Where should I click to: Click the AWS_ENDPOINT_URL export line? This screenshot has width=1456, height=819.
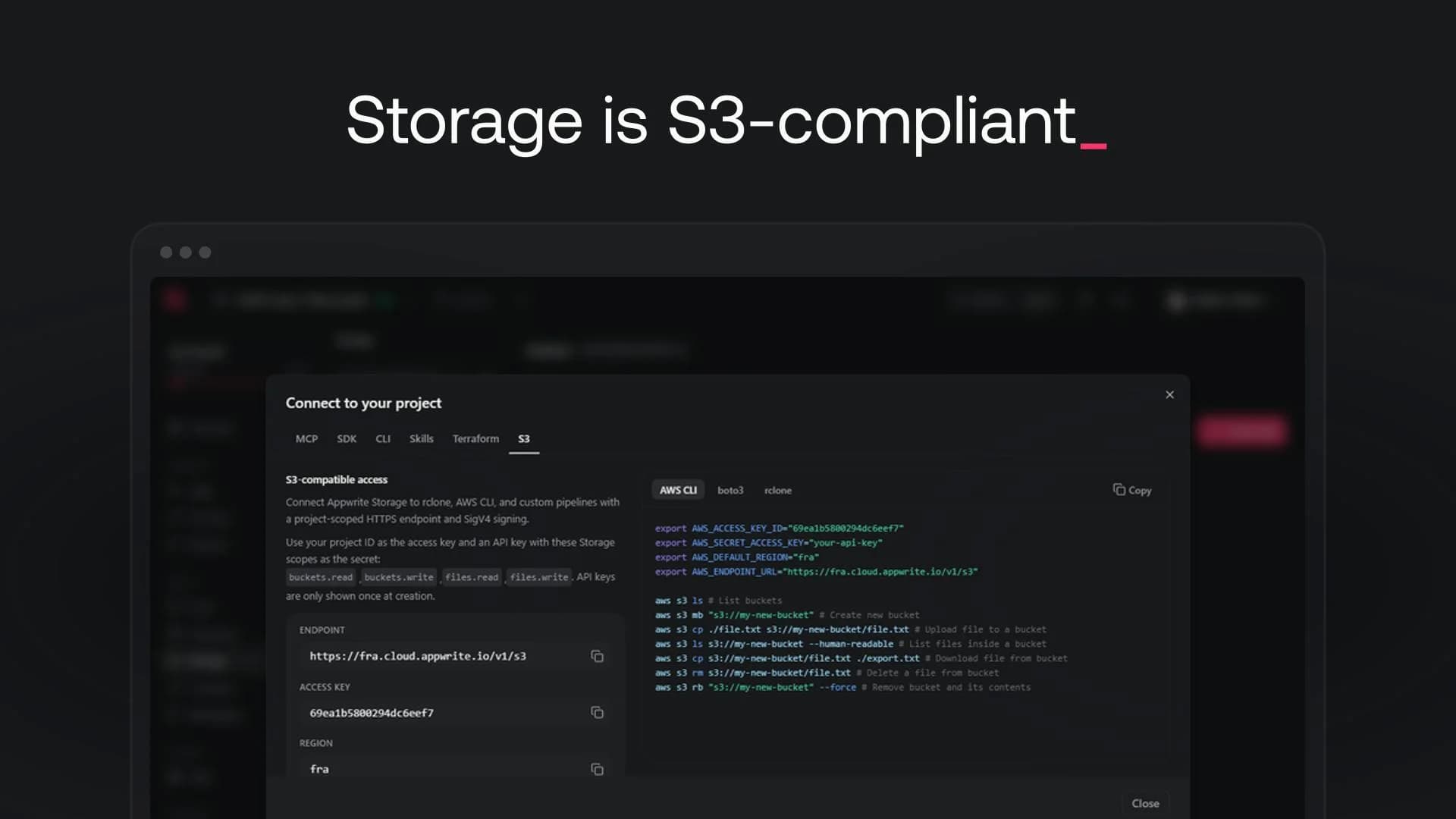point(817,572)
